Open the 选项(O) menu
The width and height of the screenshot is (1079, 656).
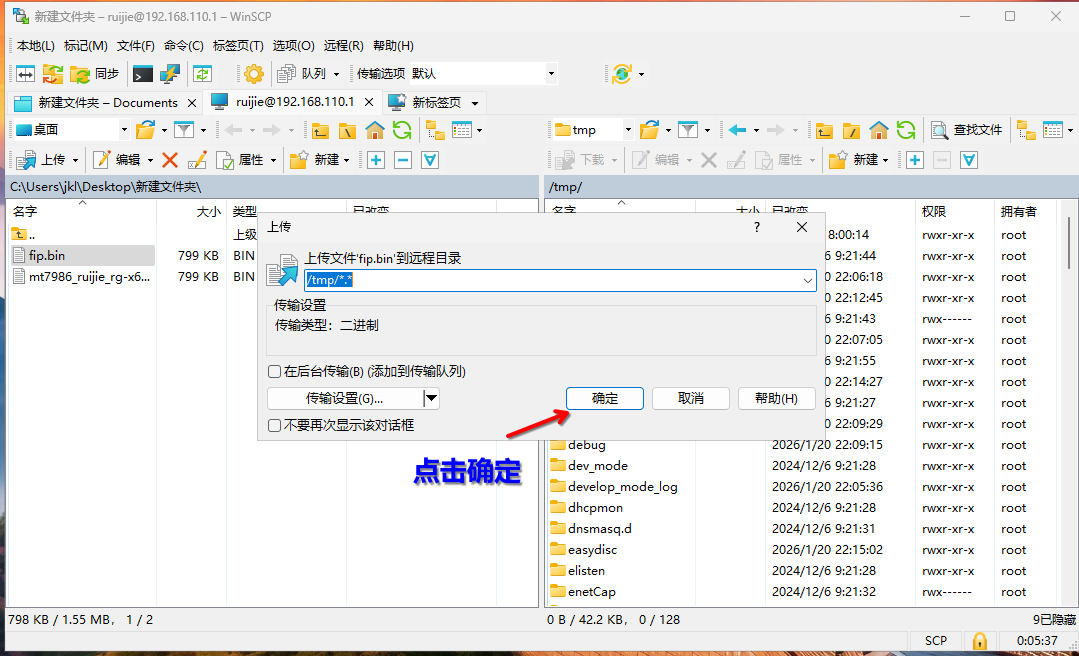pos(292,45)
